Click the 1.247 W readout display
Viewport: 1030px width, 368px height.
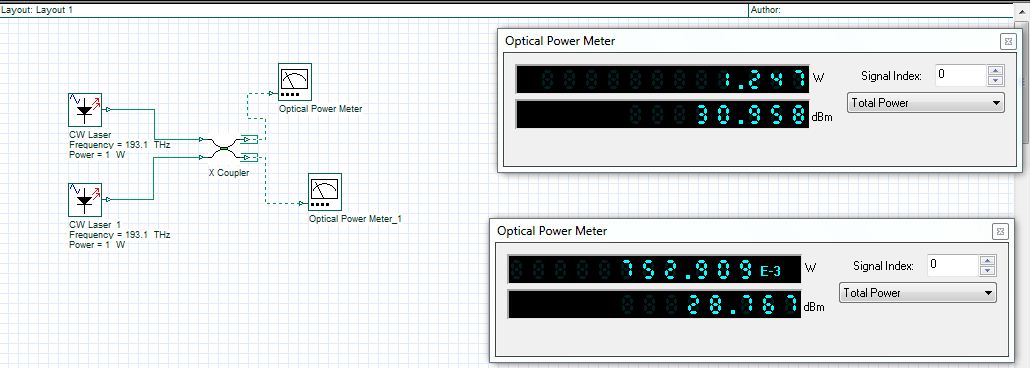pos(663,80)
